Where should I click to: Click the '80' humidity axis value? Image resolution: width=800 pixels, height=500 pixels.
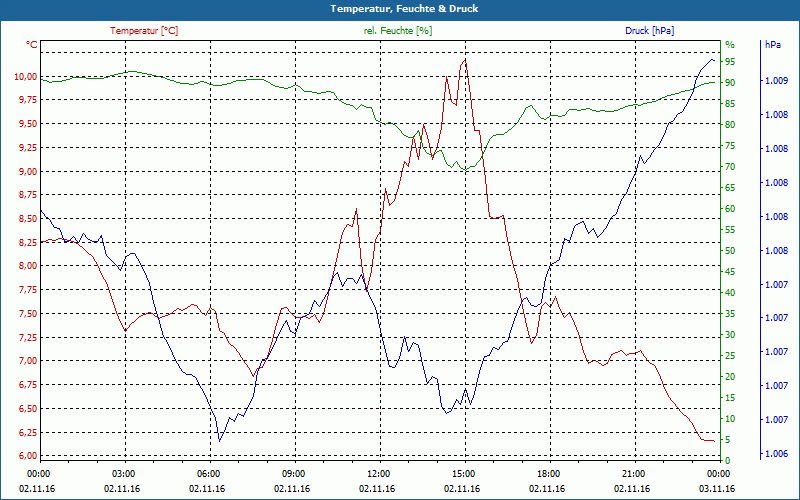point(730,124)
